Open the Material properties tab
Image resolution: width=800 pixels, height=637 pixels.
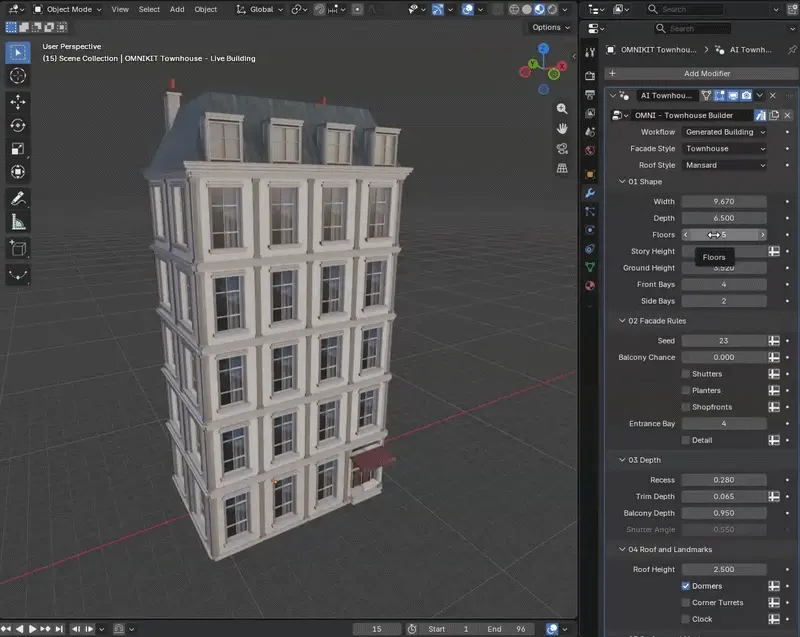(x=590, y=286)
